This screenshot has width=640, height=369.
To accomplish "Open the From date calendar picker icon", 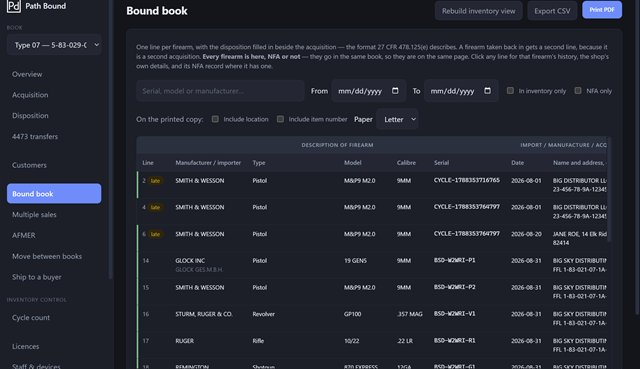I will [395, 91].
